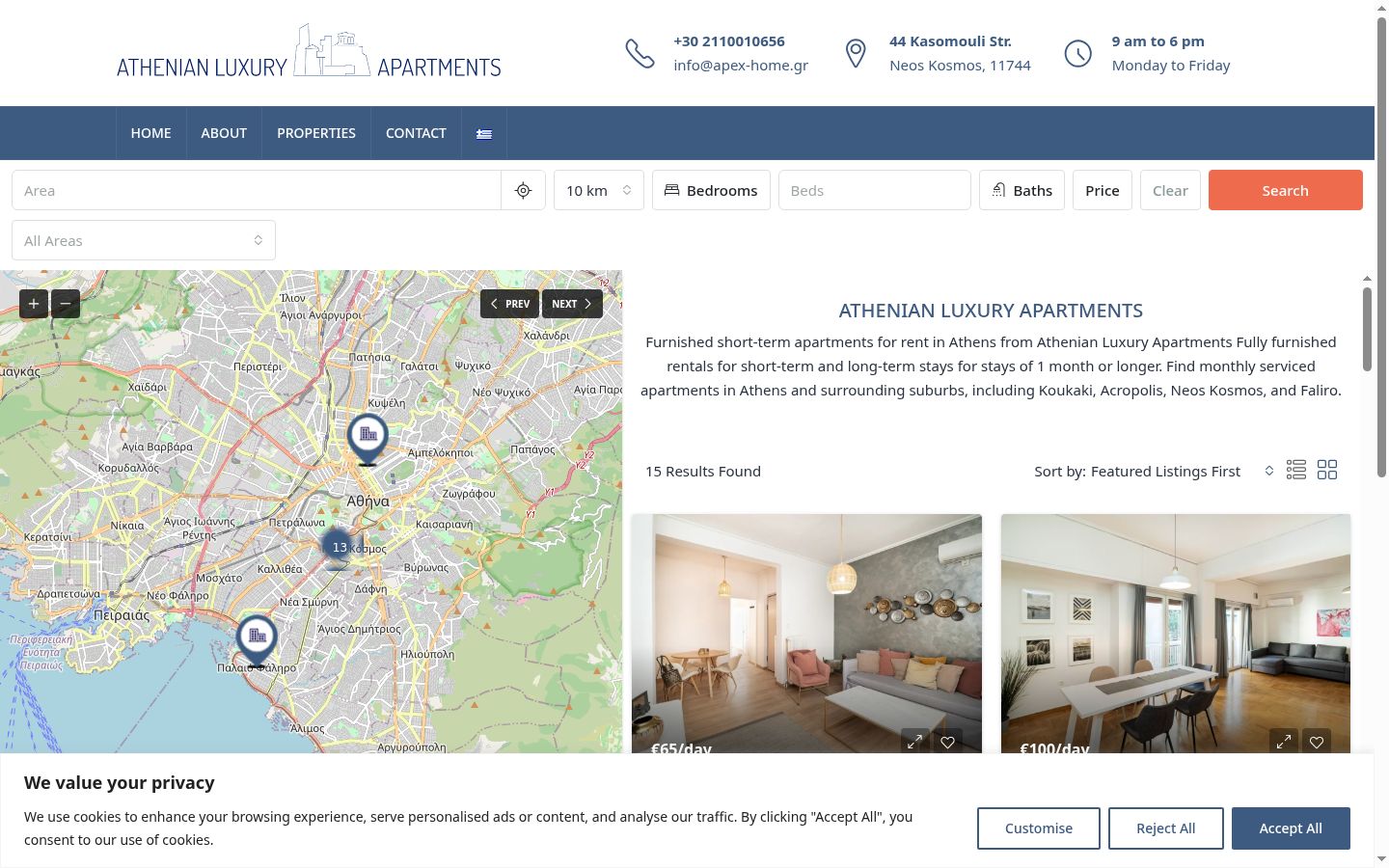
Task: Open the map cluster marker labeled 13
Action: click(338, 547)
